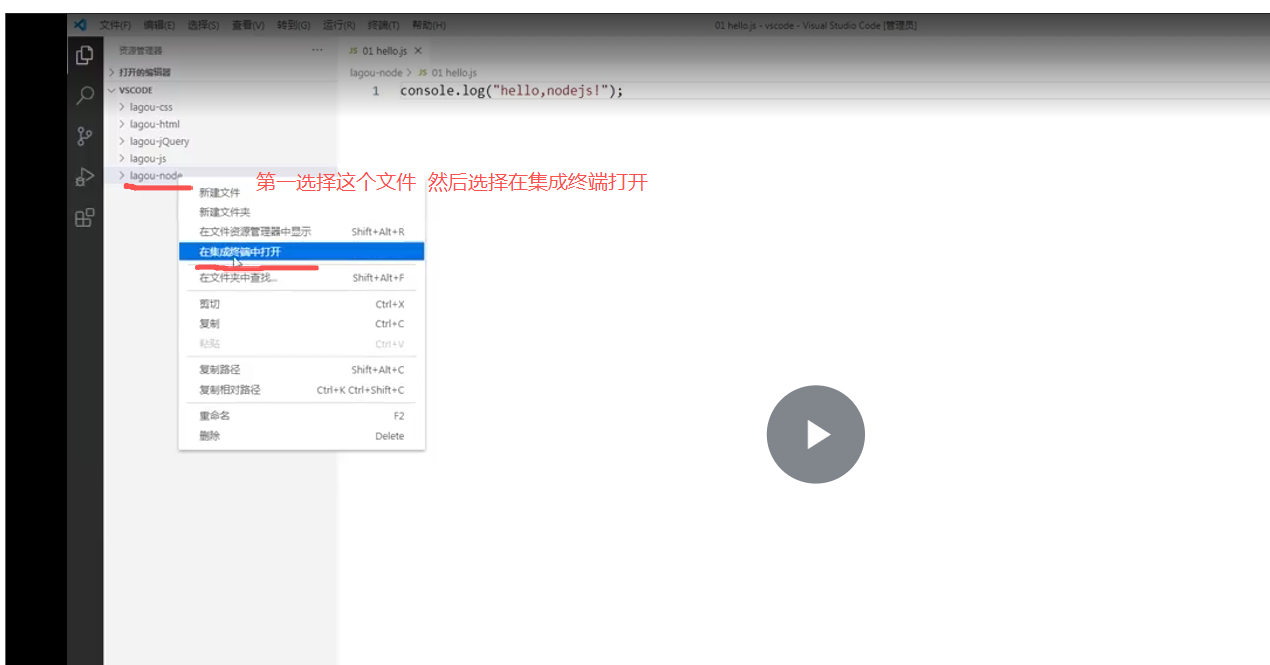Choose 复制相对路径 from context menu
This screenshot has height=665, width=1270.
pos(301,390)
